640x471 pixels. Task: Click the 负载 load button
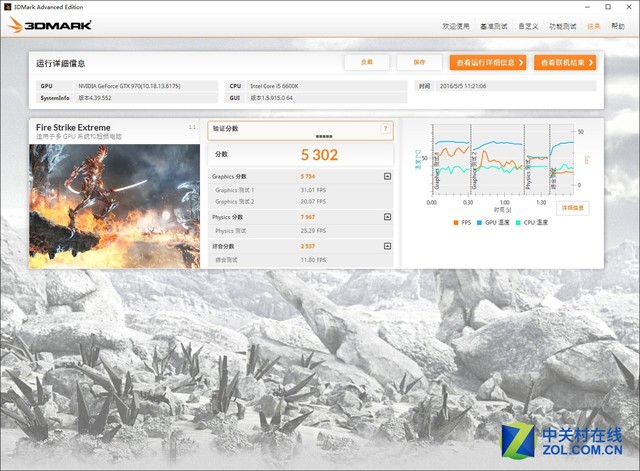click(366, 62)
